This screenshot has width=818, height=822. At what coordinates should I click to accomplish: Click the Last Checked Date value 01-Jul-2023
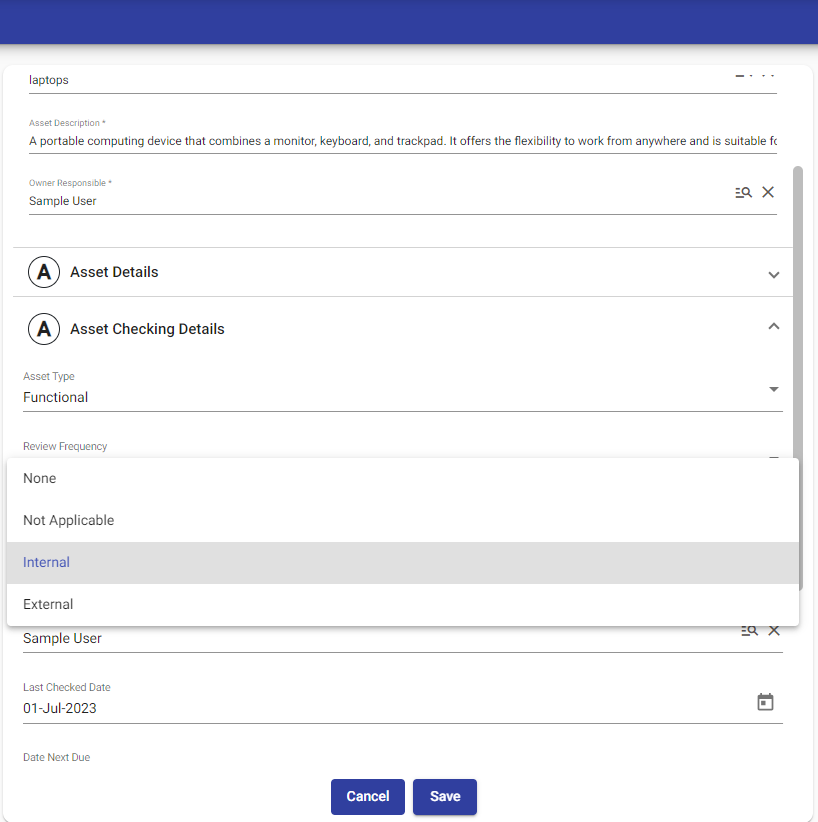(60, 708)
